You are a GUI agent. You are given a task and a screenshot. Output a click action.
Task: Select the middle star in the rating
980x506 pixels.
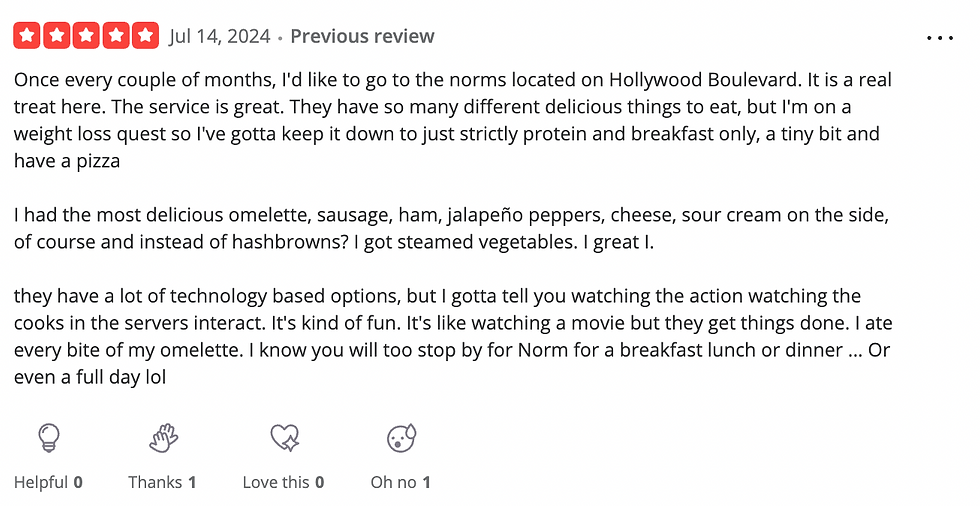tap(86, 36)
